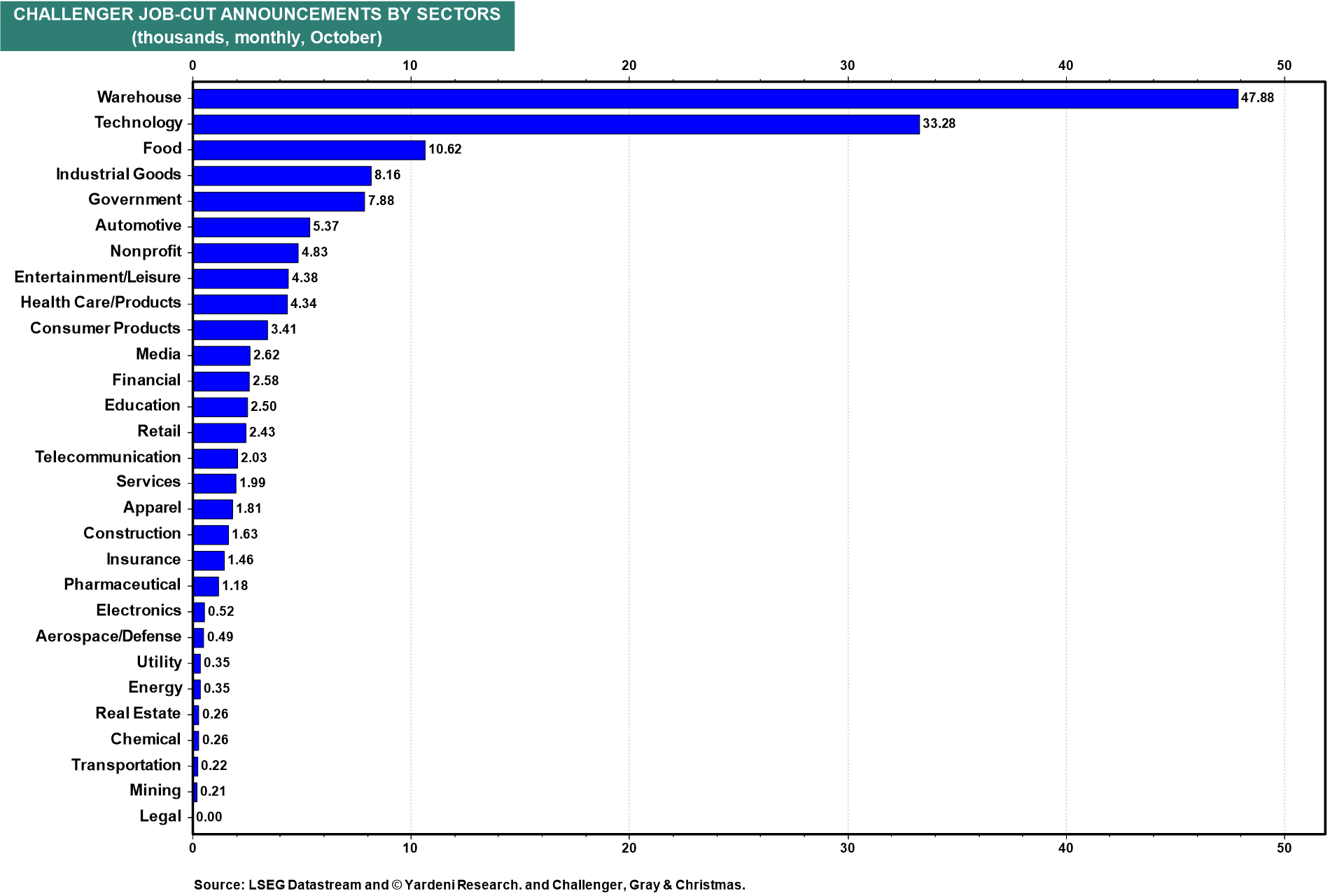The image size is (1344, 896).
Task: Click the chart title banner
Action: (257, 26)
